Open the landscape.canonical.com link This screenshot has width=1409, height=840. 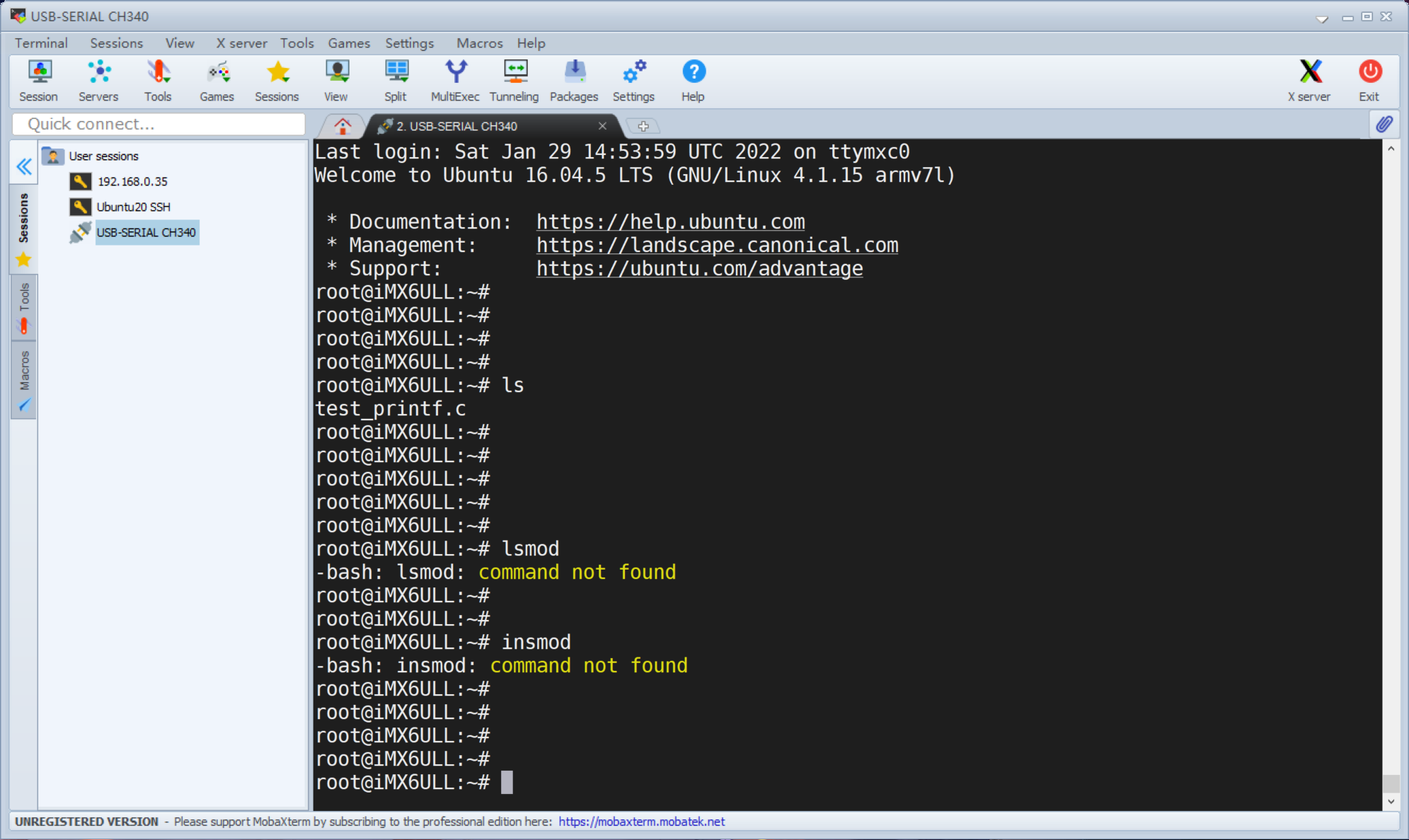coord(717,245)
